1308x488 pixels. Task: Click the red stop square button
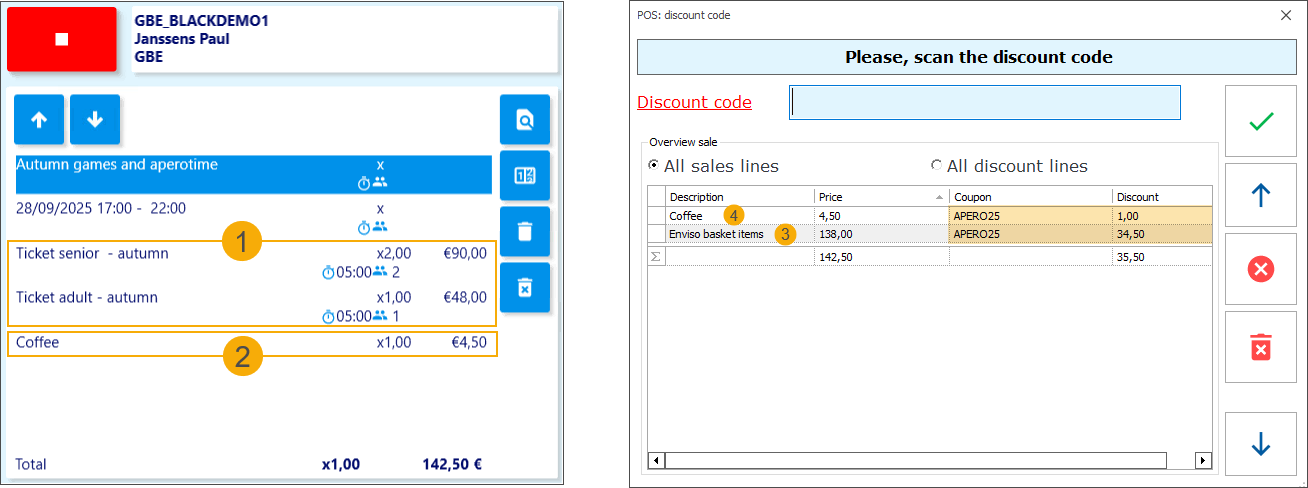[x=61, y=39]
